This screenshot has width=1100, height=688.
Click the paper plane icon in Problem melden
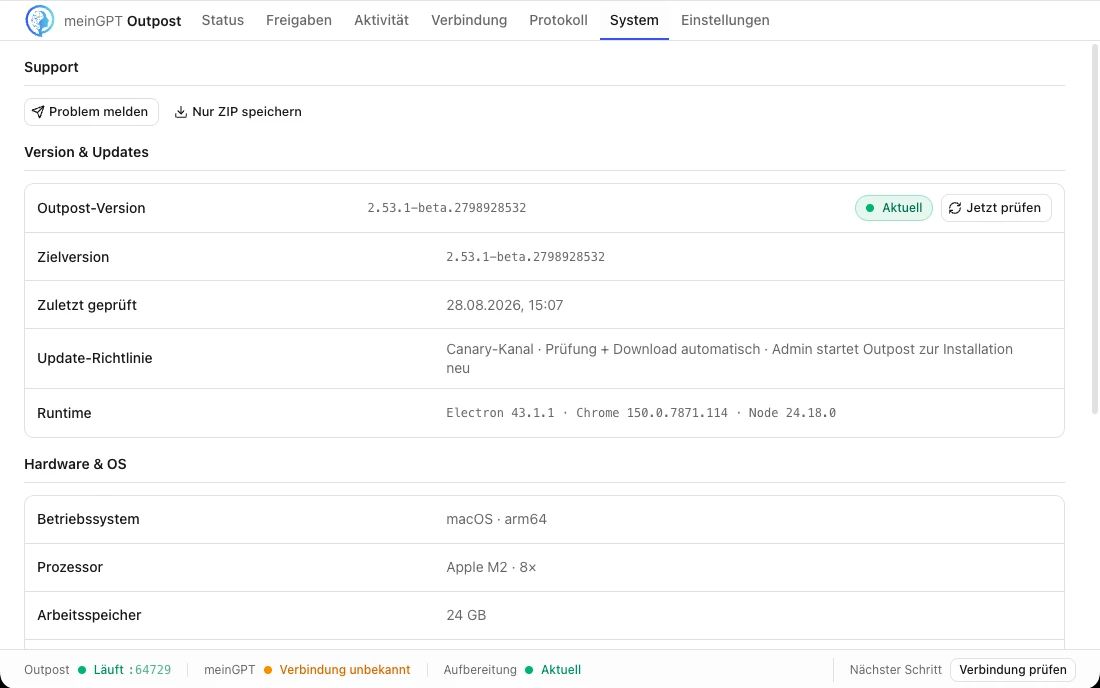point(38,112)
